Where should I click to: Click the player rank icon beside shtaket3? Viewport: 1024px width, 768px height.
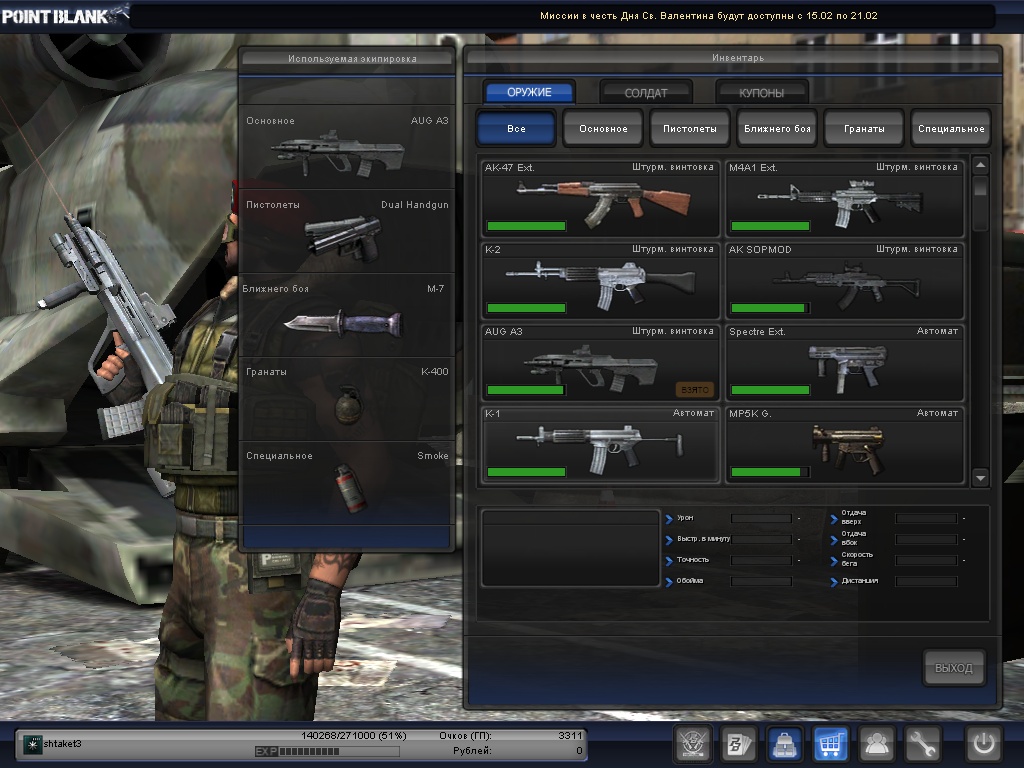pos(32,744)
